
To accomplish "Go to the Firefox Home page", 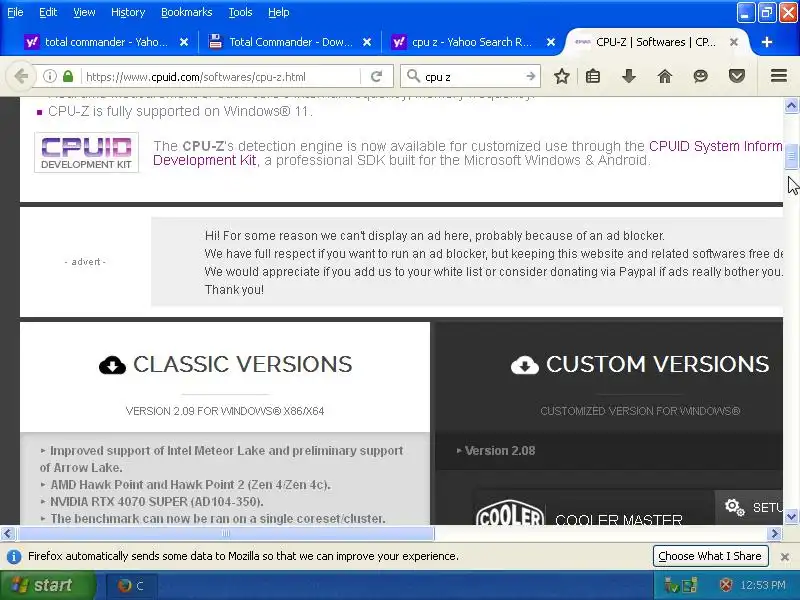I will point(664,77).
